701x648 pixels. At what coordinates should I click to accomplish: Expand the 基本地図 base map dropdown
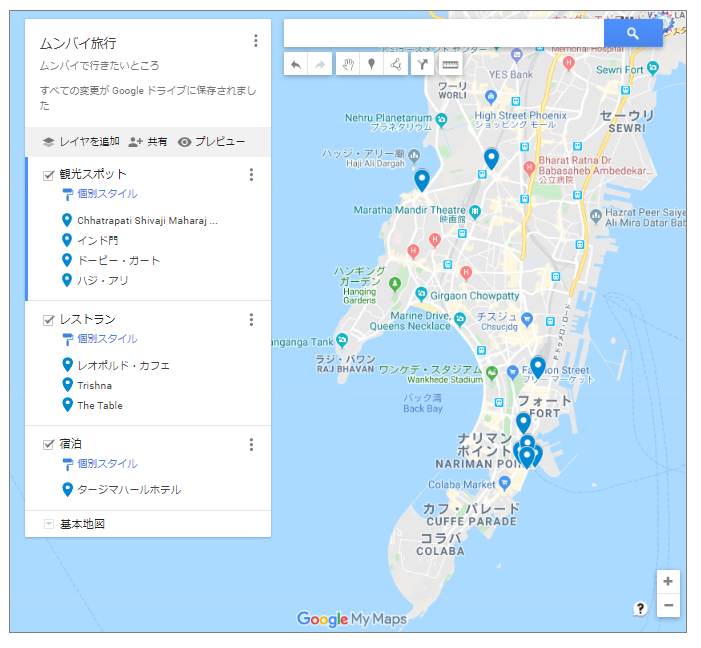click(x=49, y=524)
